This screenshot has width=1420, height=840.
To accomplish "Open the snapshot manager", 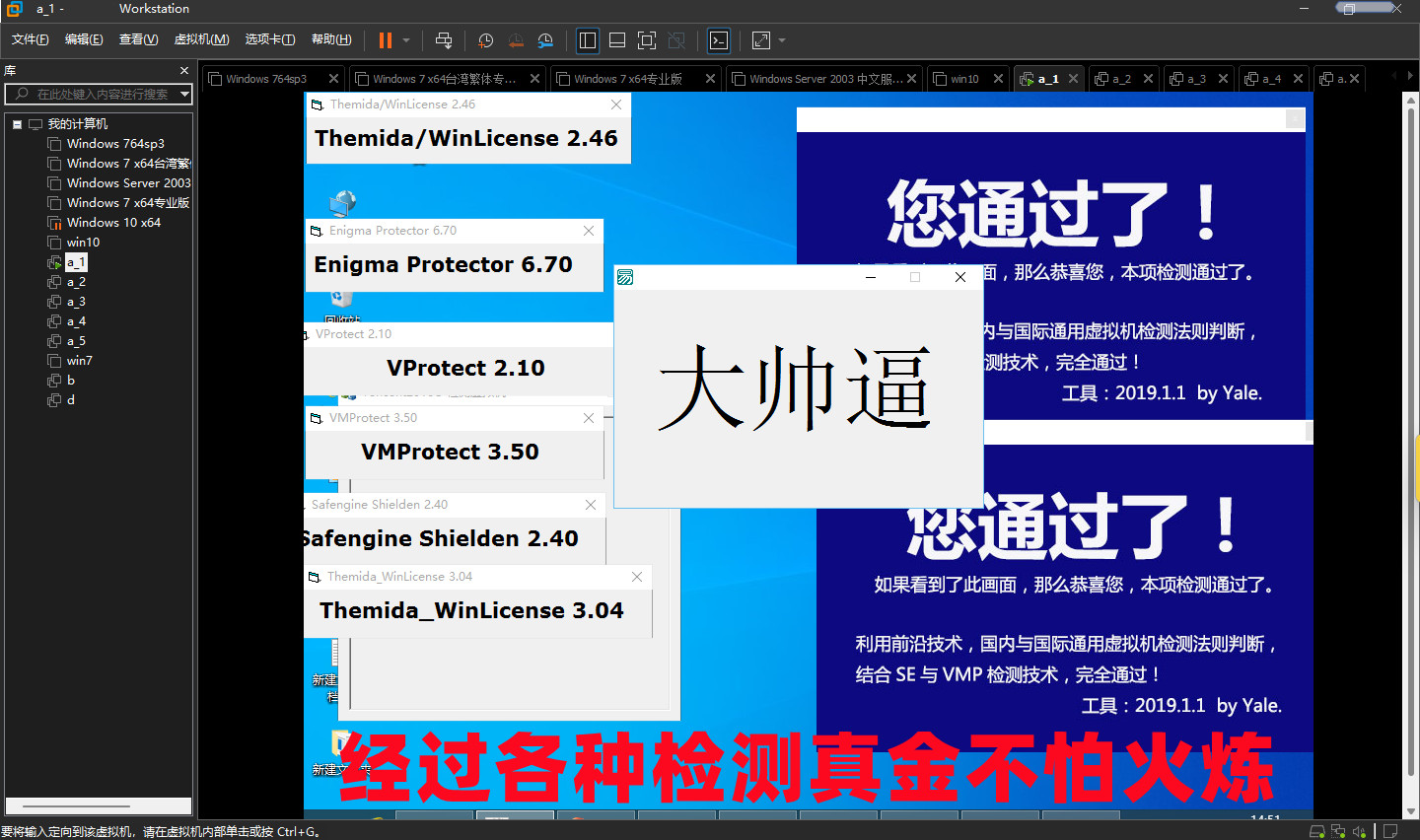I will click(x=545, y=40).
